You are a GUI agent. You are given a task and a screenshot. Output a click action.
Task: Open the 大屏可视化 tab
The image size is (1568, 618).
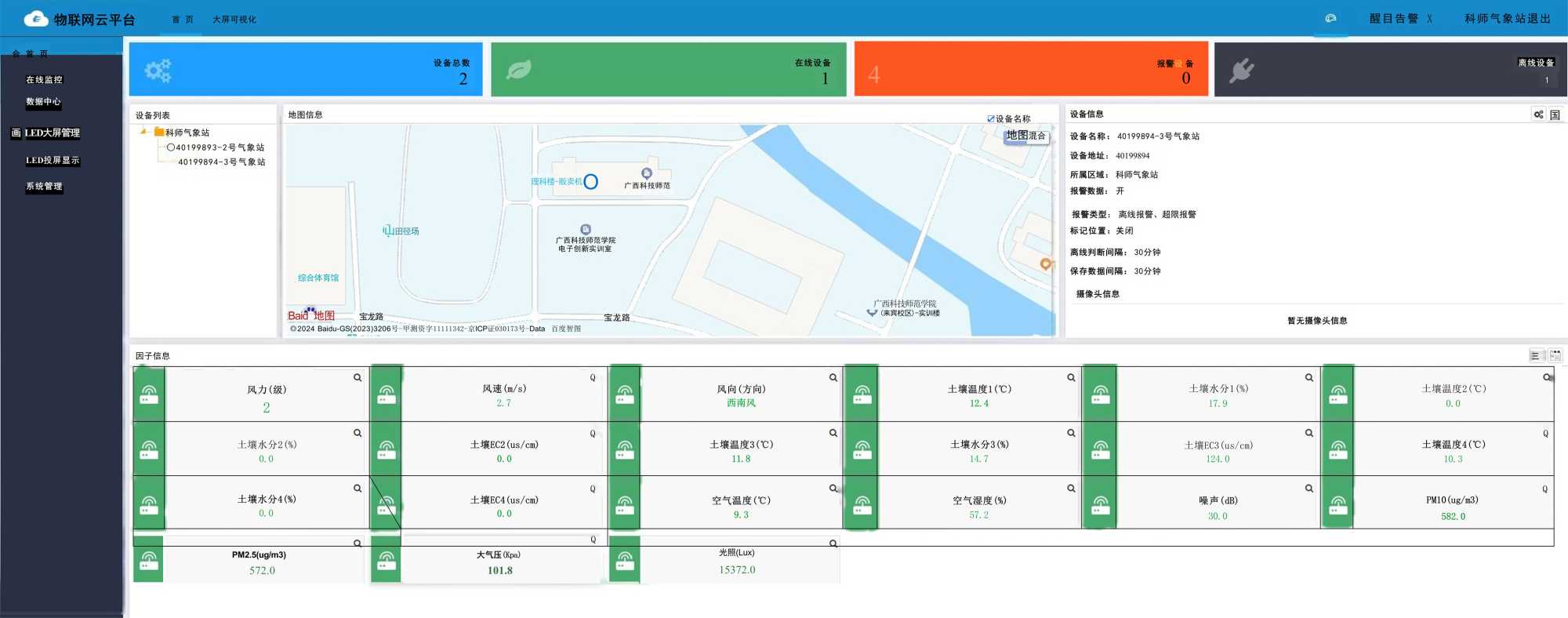[x=234, y=19]
